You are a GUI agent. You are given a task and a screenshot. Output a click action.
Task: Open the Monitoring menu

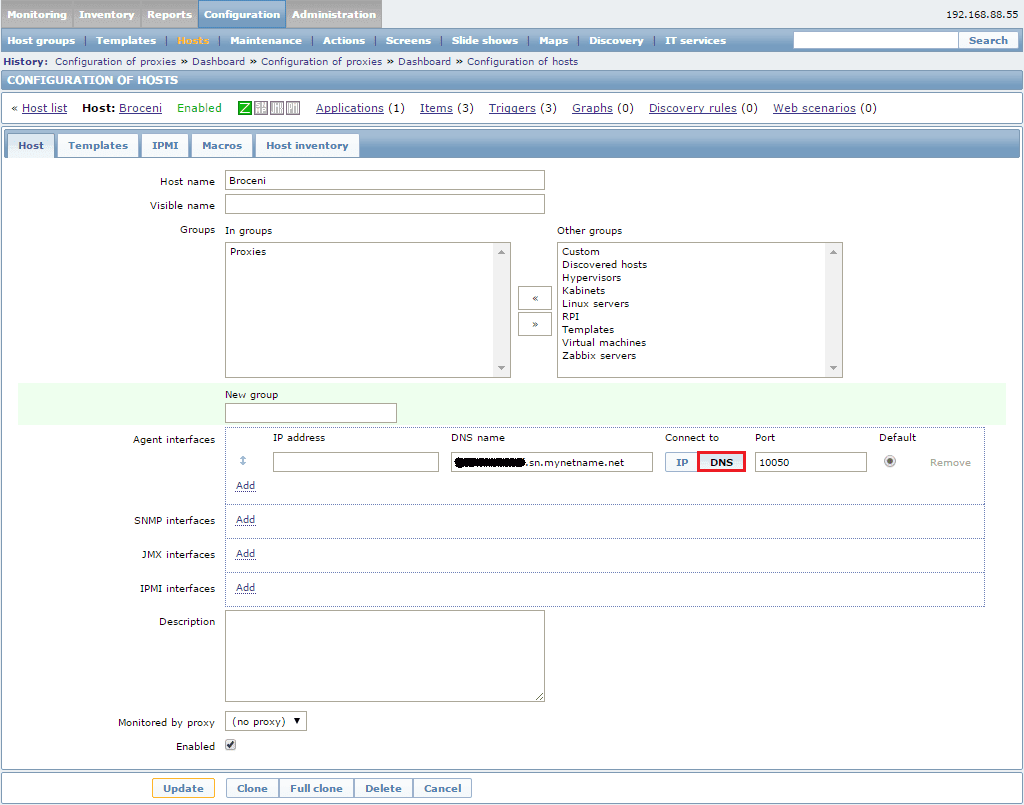click(x=37, y=14)
